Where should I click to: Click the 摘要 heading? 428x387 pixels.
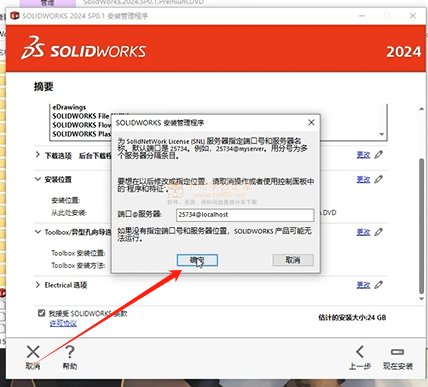(x=43, y=87)
